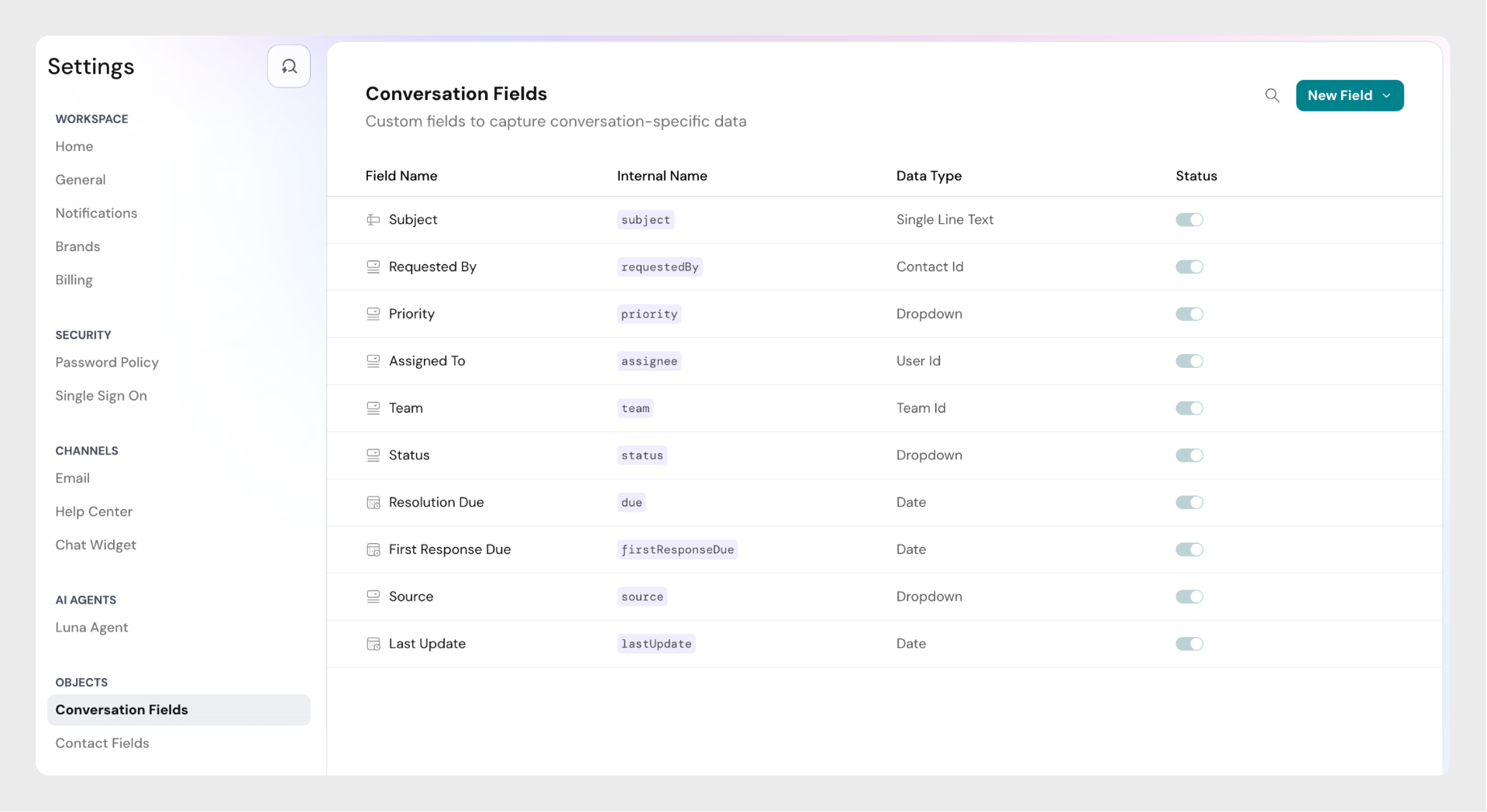
Task: Open Single Sign On settings
Action: tap(101, 396)
